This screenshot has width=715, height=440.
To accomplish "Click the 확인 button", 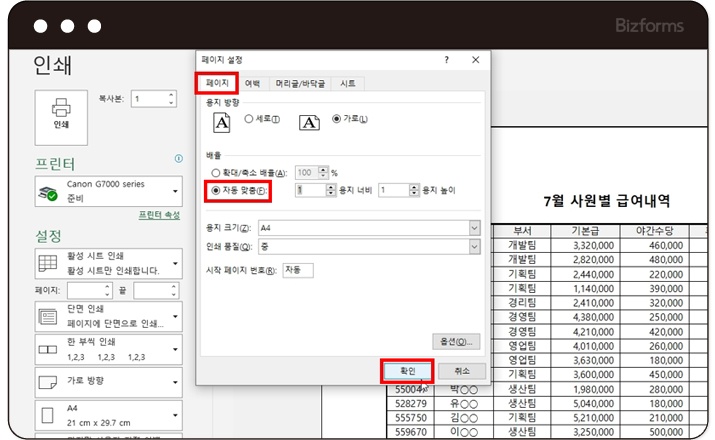I will (408, 370).
